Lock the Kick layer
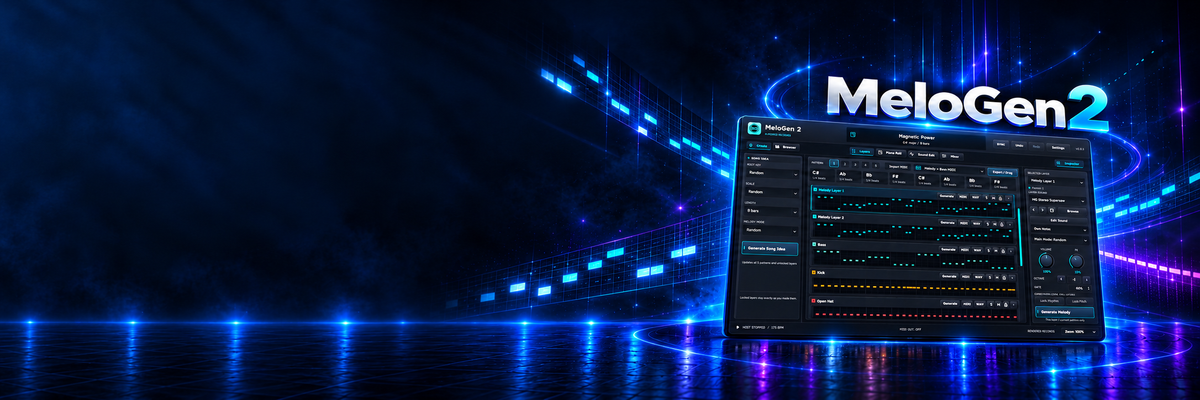This screenshot has width=1200, height=400. tap(1004, 277)
